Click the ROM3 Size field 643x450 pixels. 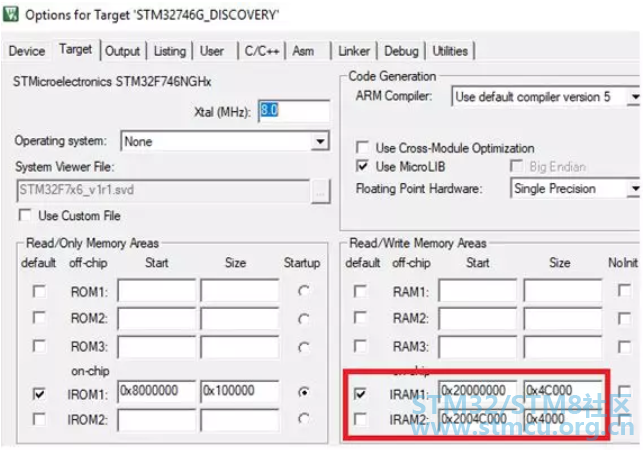click(240, 347)
